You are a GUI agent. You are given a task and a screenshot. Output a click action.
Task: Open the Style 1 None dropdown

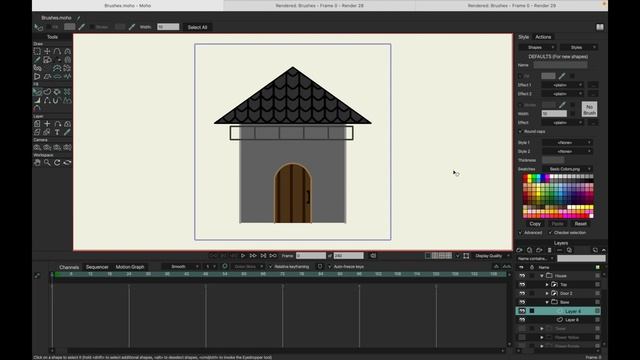567,142
